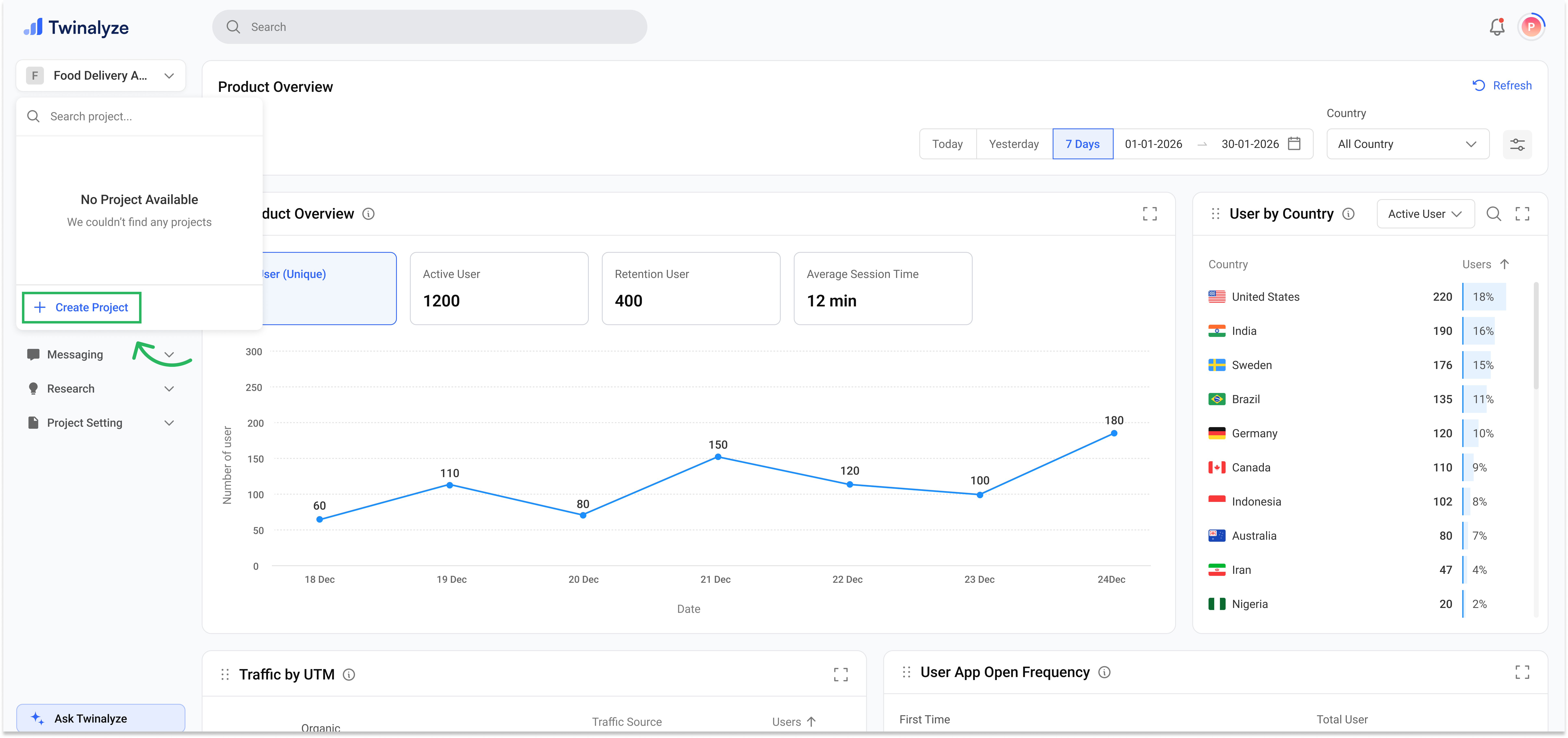
Task: Click the Ask Twinalyze button
Action: 101,718
